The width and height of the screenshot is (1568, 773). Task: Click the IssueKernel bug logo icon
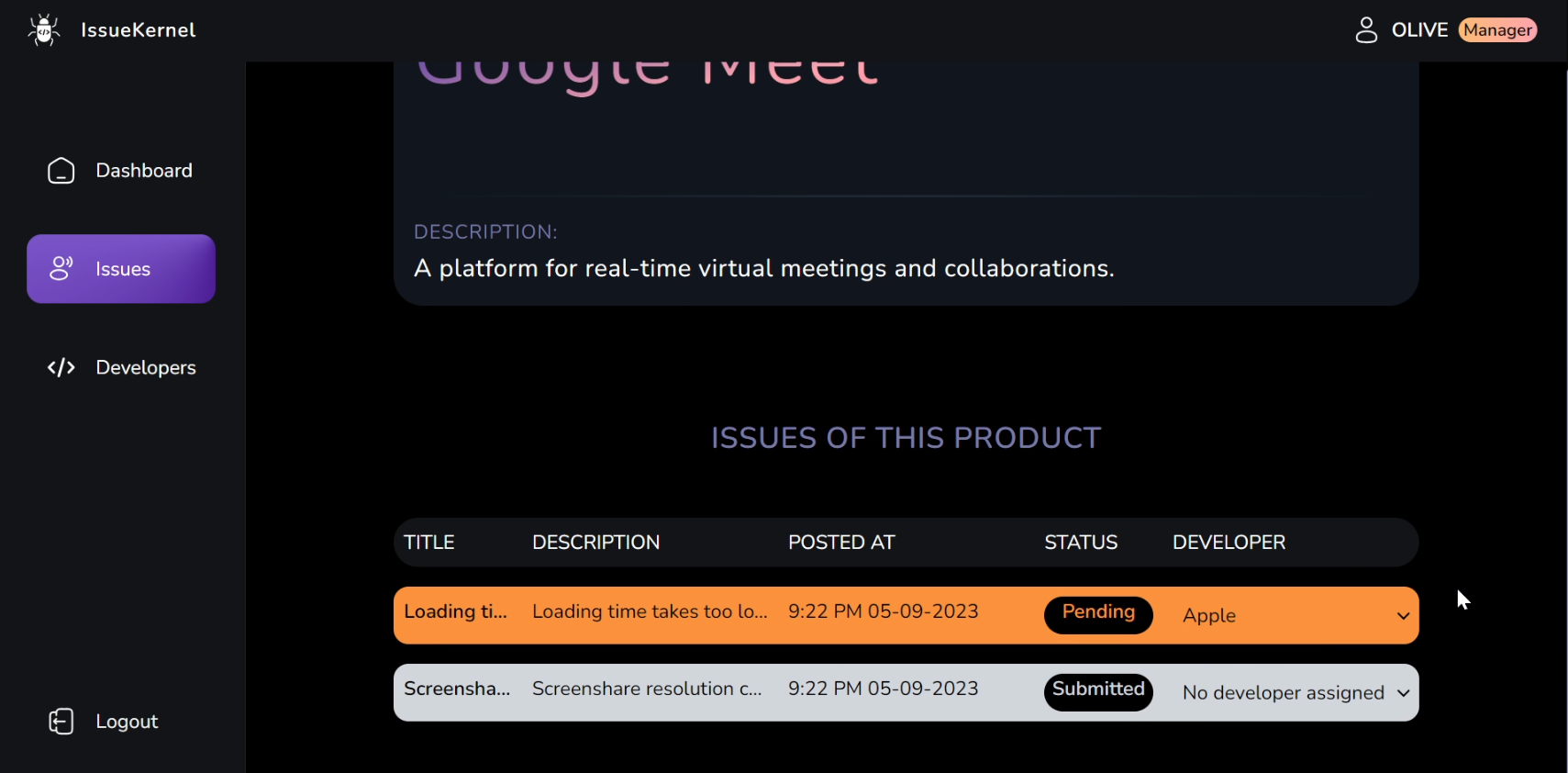[x=43, y=29]
